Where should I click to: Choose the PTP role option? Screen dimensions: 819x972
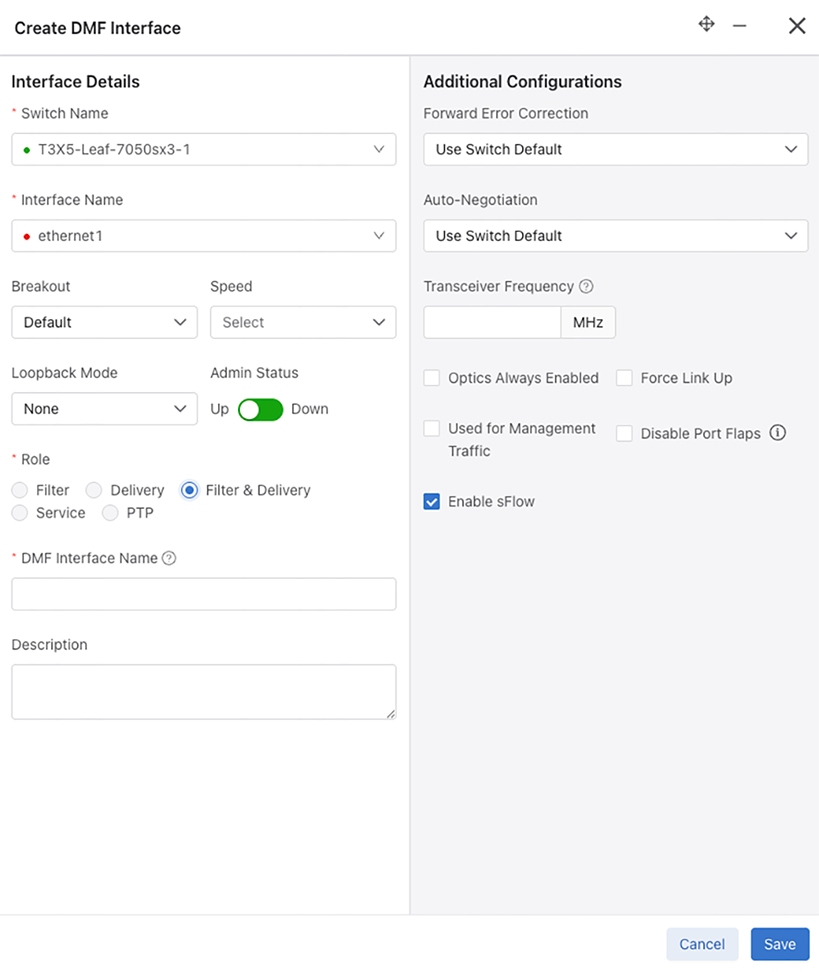click(110, 513)
